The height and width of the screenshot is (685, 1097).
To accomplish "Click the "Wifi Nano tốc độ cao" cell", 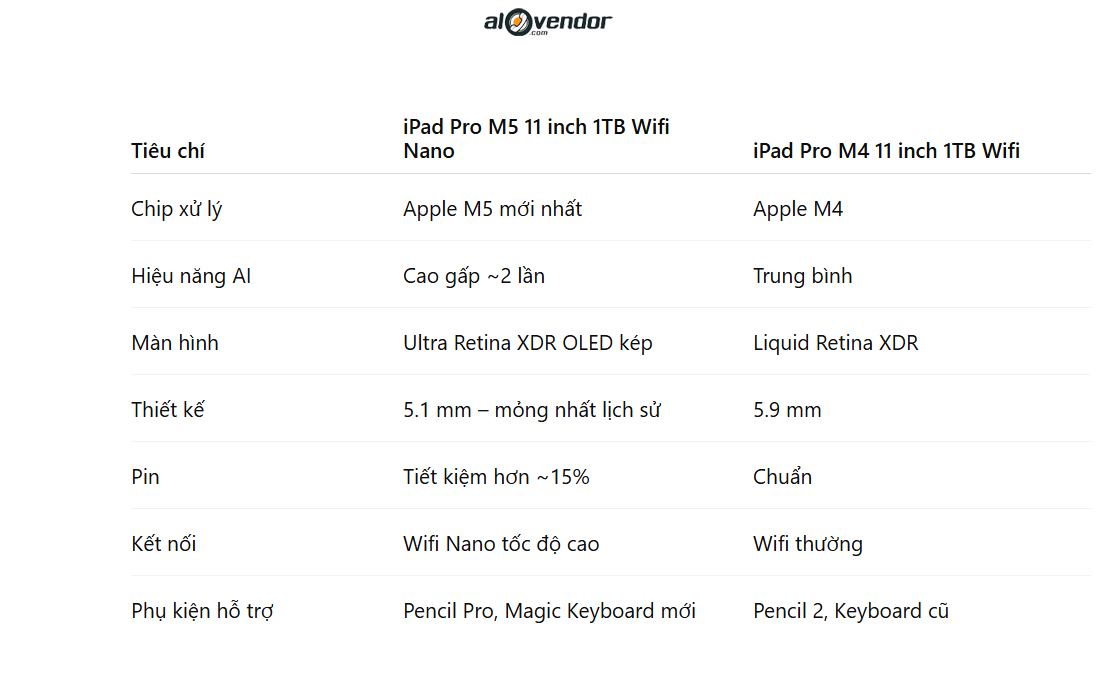I will tap(501, 544).
